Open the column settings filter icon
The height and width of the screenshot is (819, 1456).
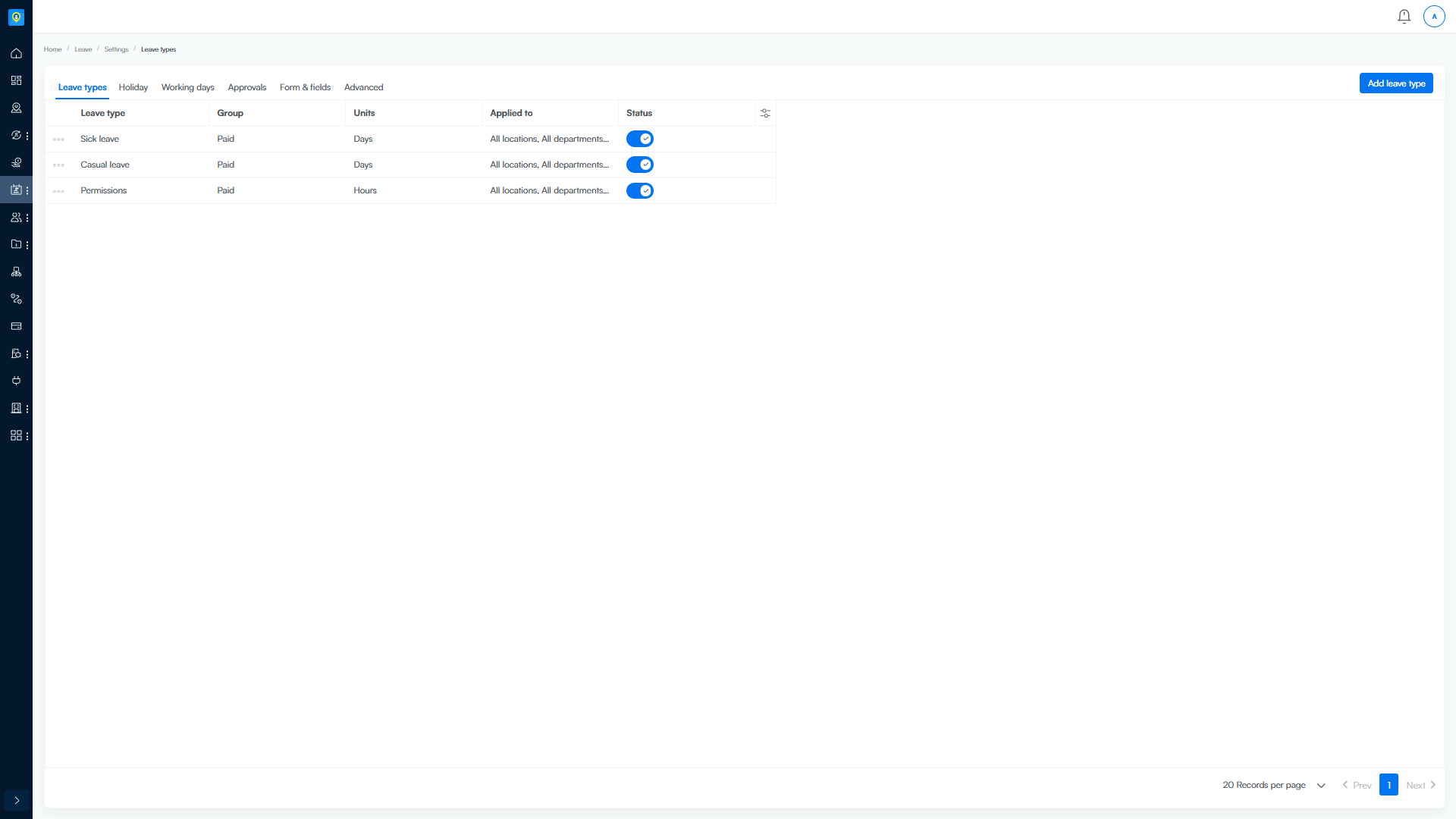[x=765, y=113]
